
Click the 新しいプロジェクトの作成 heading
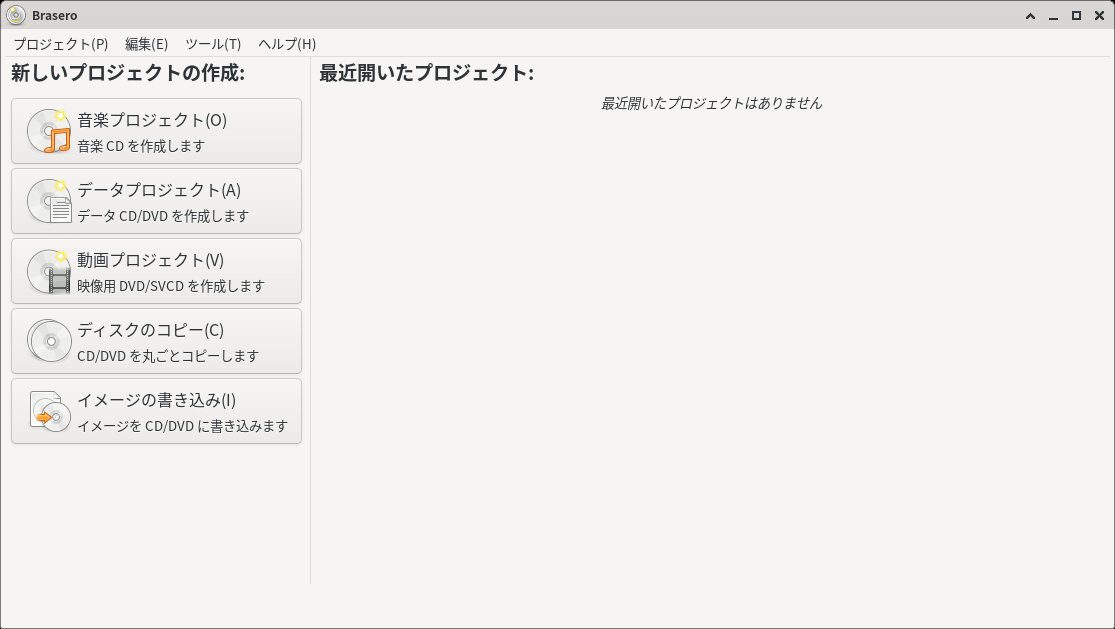128,72
